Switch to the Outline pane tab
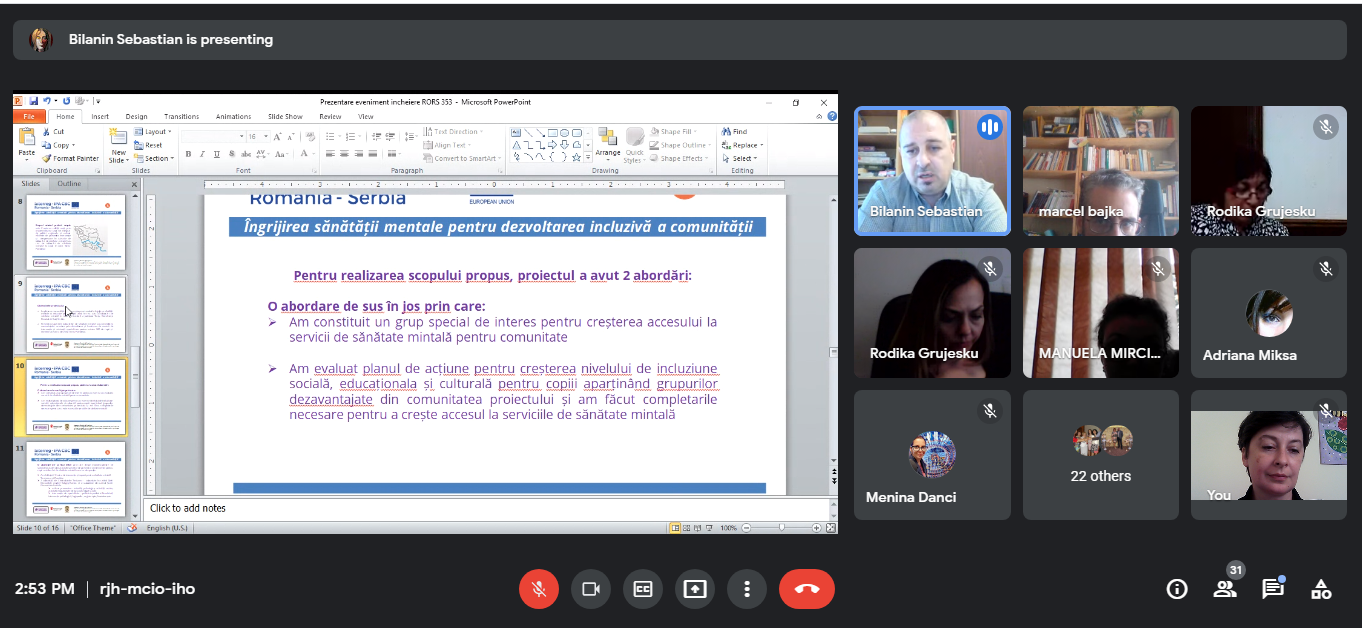 (x=69, y=184)
